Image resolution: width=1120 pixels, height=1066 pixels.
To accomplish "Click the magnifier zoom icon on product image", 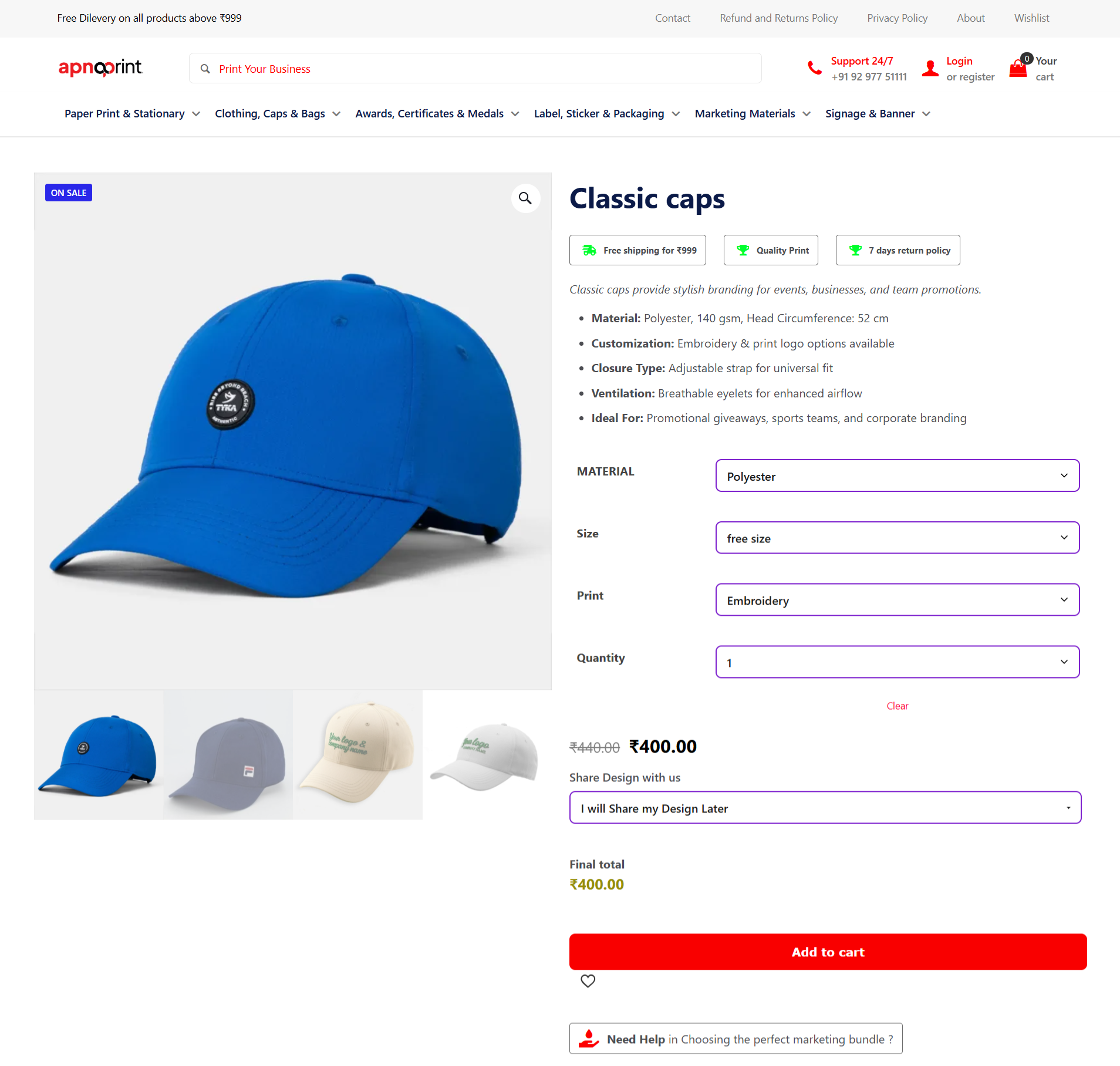I will (525, 198).
